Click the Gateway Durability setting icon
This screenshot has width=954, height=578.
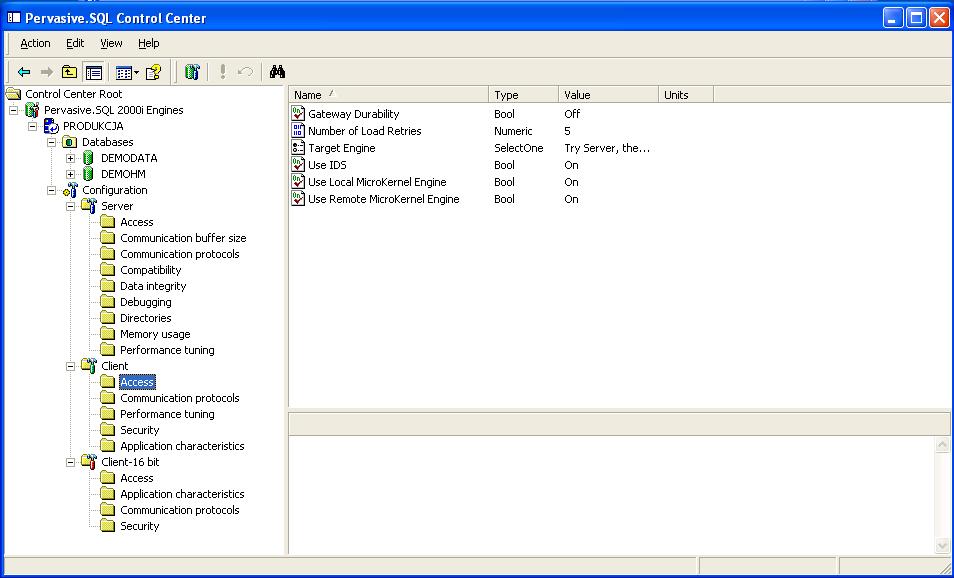pos(298,114)
